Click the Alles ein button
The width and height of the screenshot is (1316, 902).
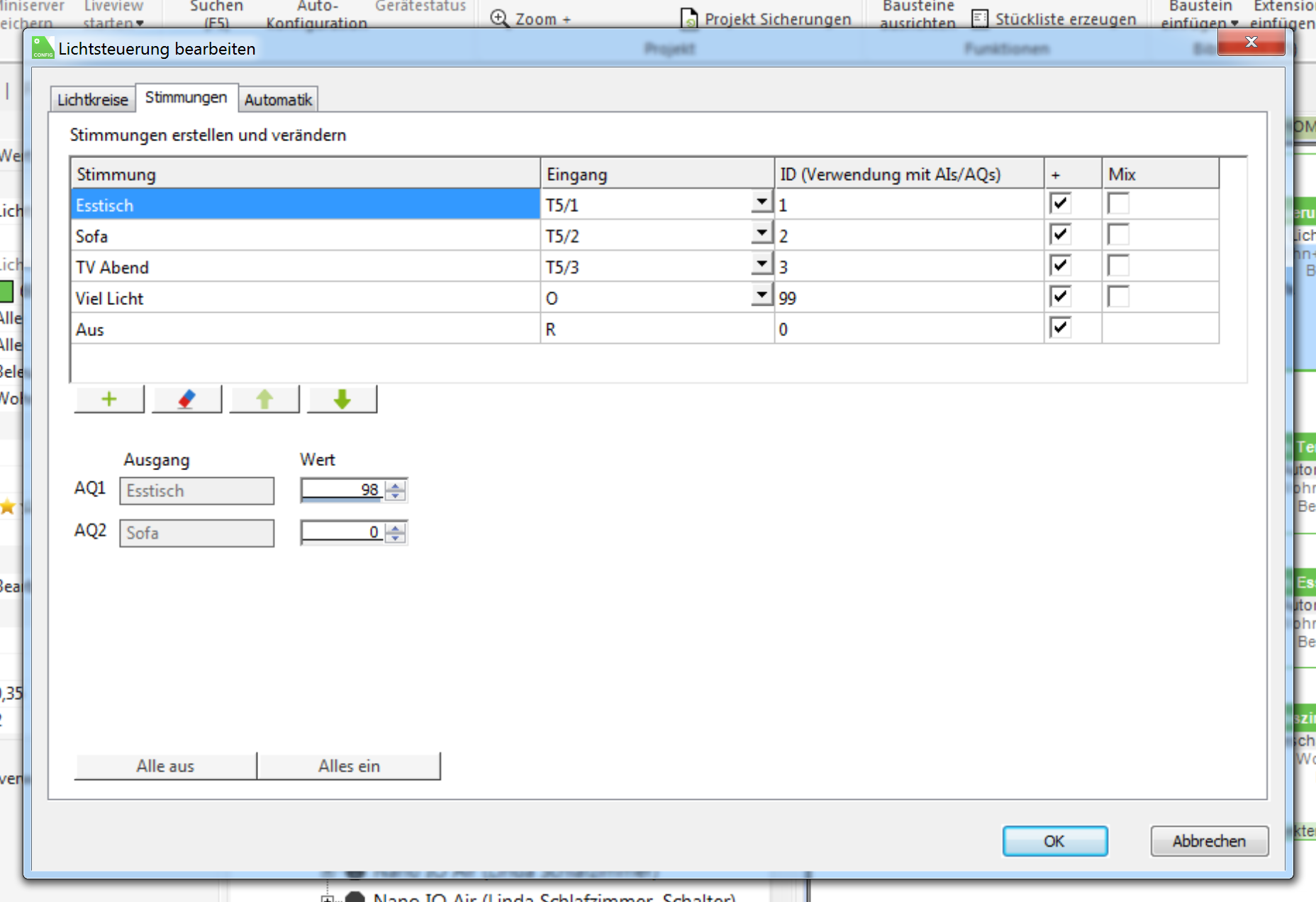tap(349, 767)
